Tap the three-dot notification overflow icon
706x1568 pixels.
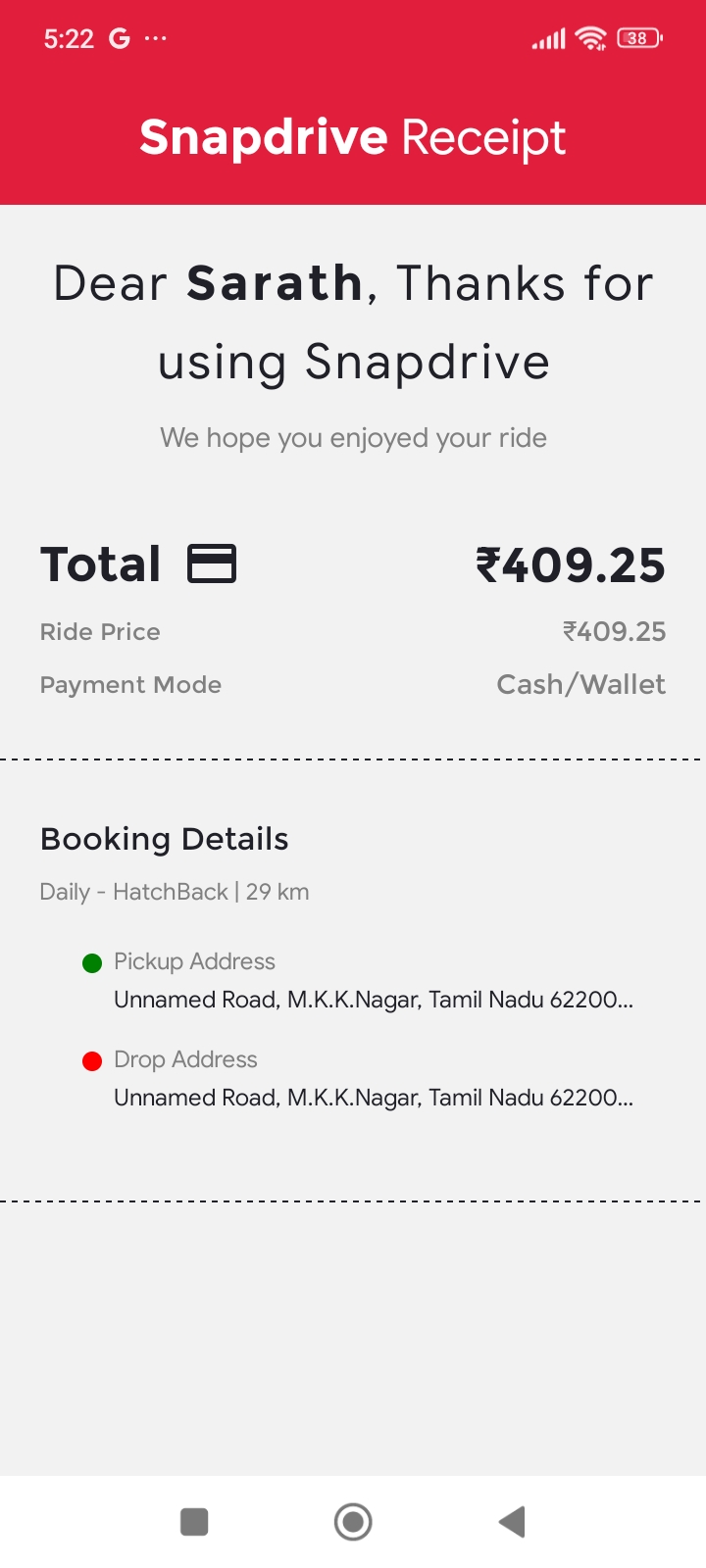click(x=156, y=38)
